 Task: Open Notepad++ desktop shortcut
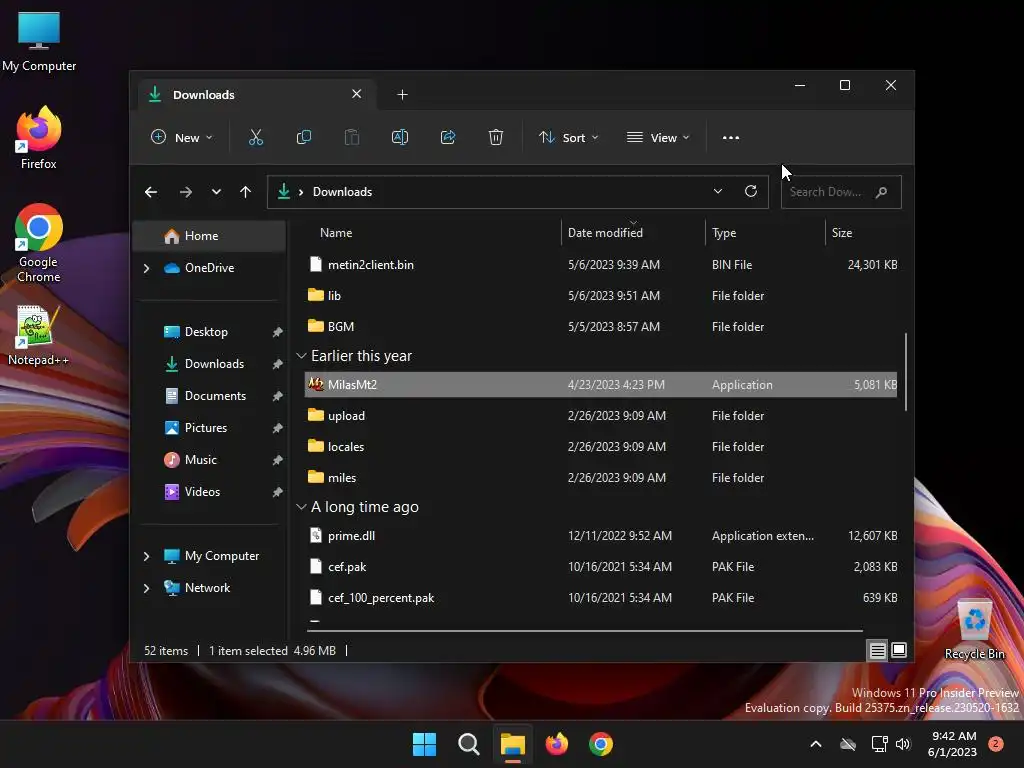pos(39,336)
